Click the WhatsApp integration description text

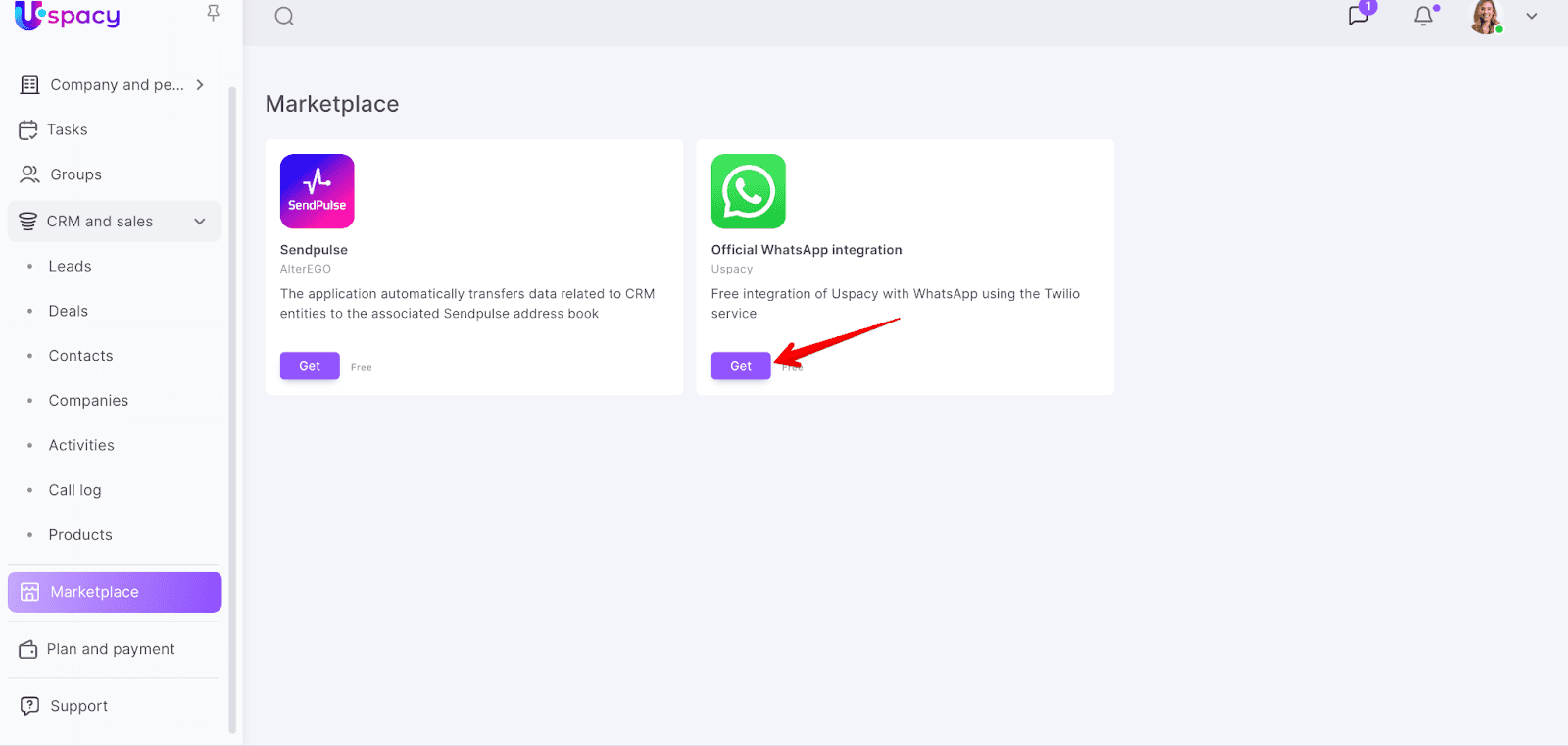click(x=896, y=304)
